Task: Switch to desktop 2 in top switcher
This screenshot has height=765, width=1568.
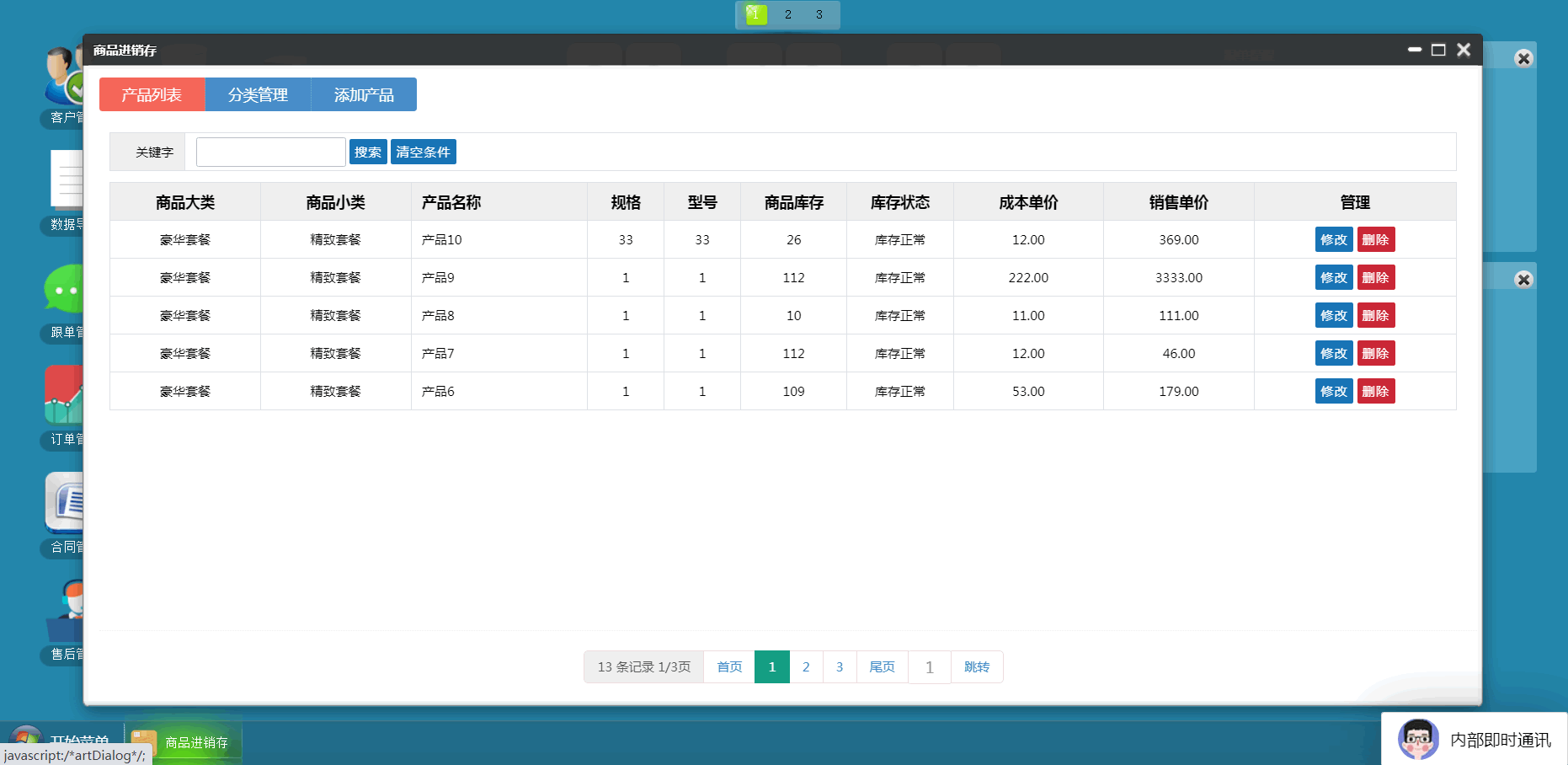Action: (x=788, y=14)
